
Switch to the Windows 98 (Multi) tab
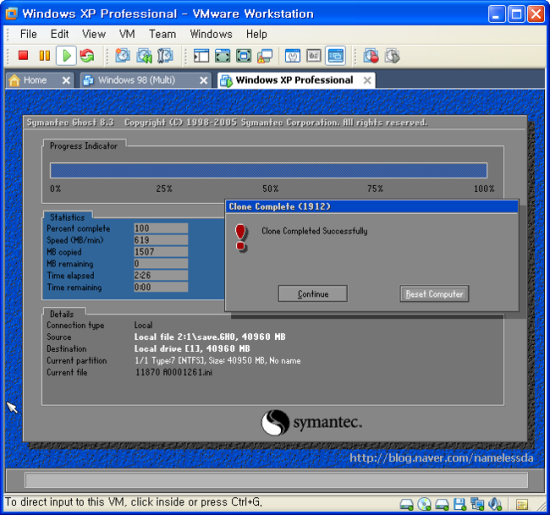137,80
